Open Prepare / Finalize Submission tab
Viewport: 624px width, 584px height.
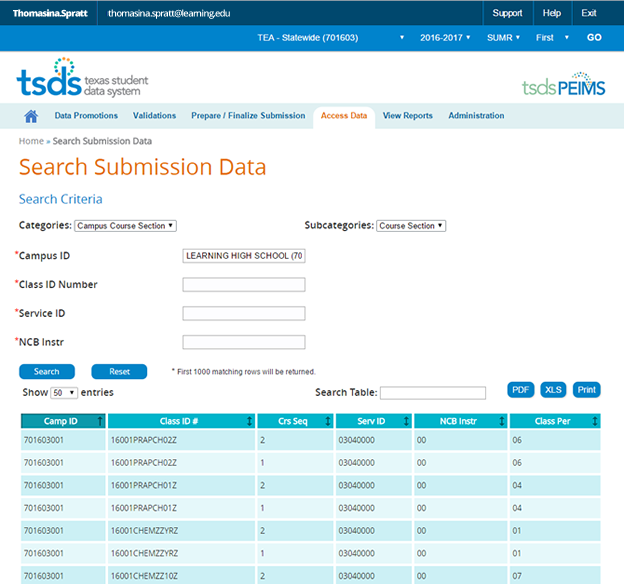point(248,116)
